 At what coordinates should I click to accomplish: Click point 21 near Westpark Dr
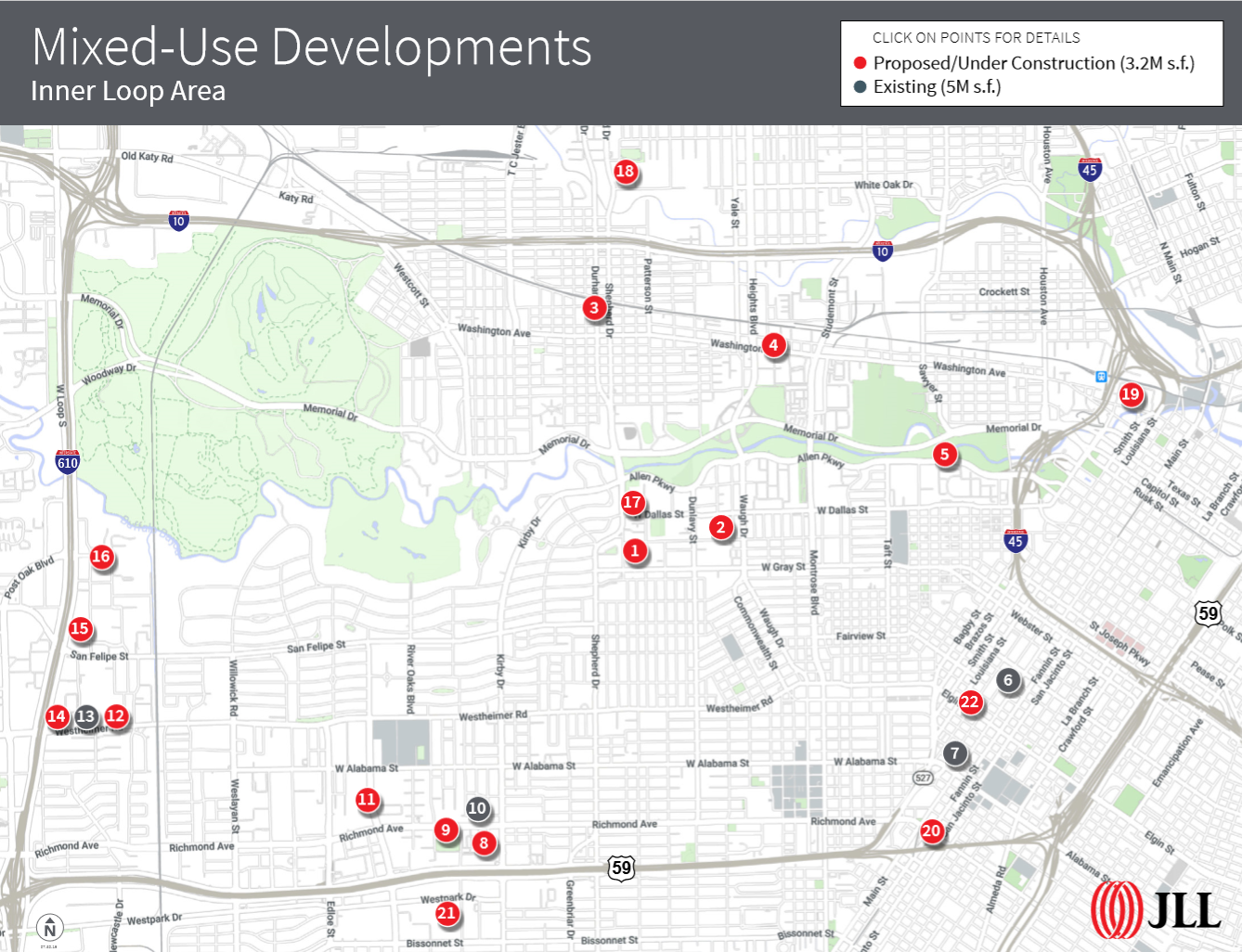(446, 913)
